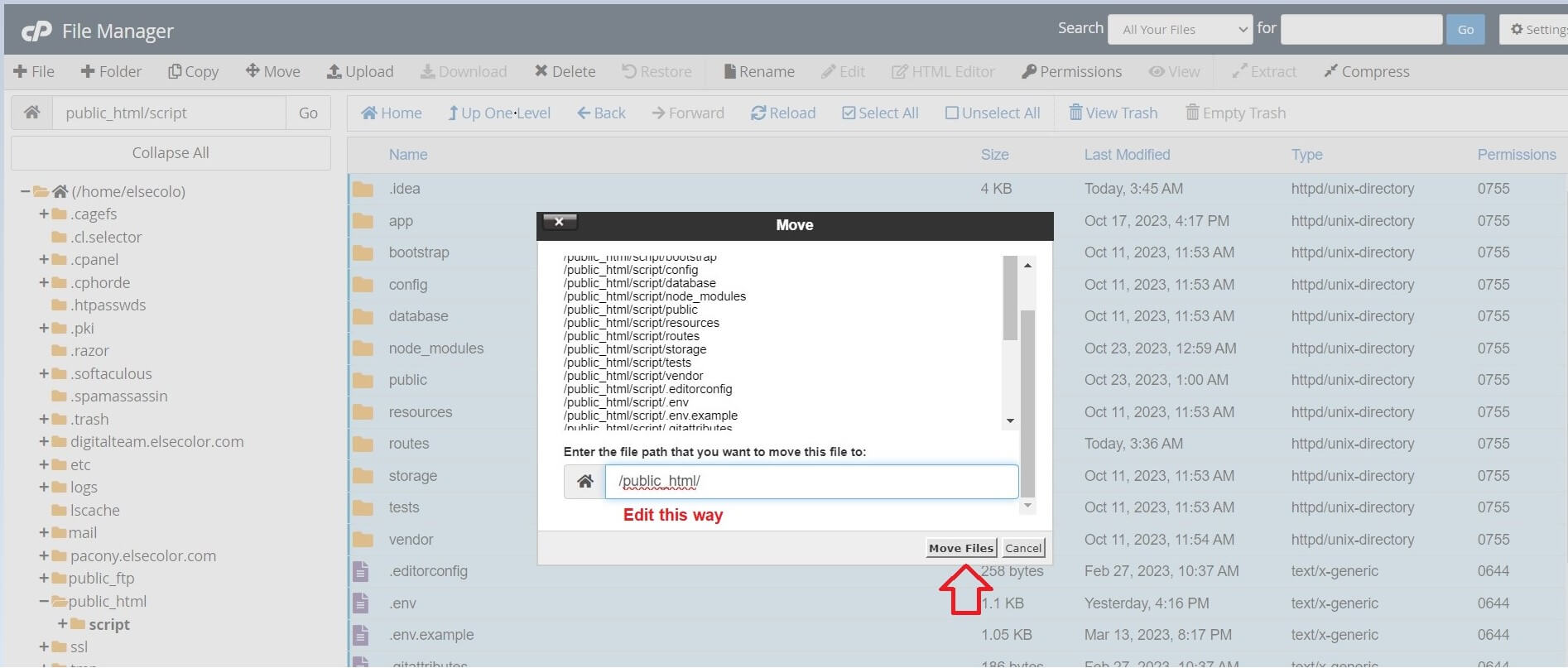Sort the file list by Name column
The image size is (1568, 668).
[408, 155]
